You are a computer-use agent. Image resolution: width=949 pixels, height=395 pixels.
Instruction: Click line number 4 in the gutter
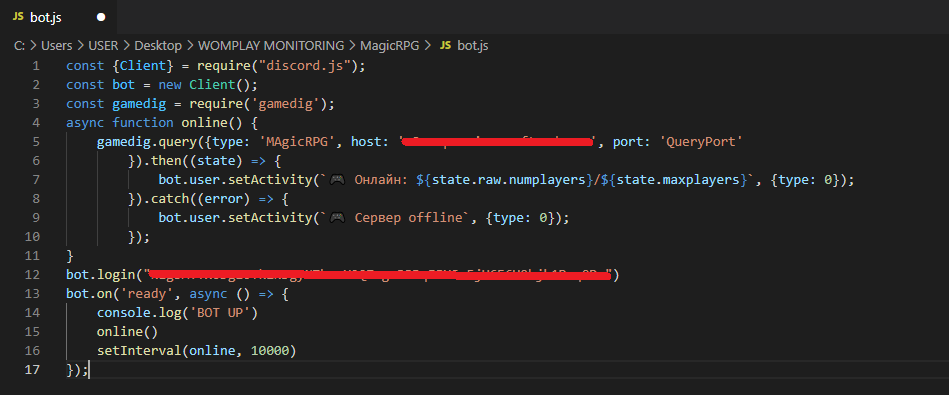(x=36, y=122)
